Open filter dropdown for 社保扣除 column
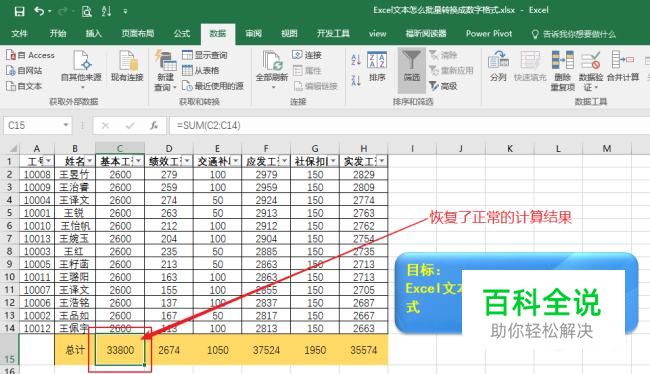This screenshot has height=374, width=650. (x=333, y=161)
